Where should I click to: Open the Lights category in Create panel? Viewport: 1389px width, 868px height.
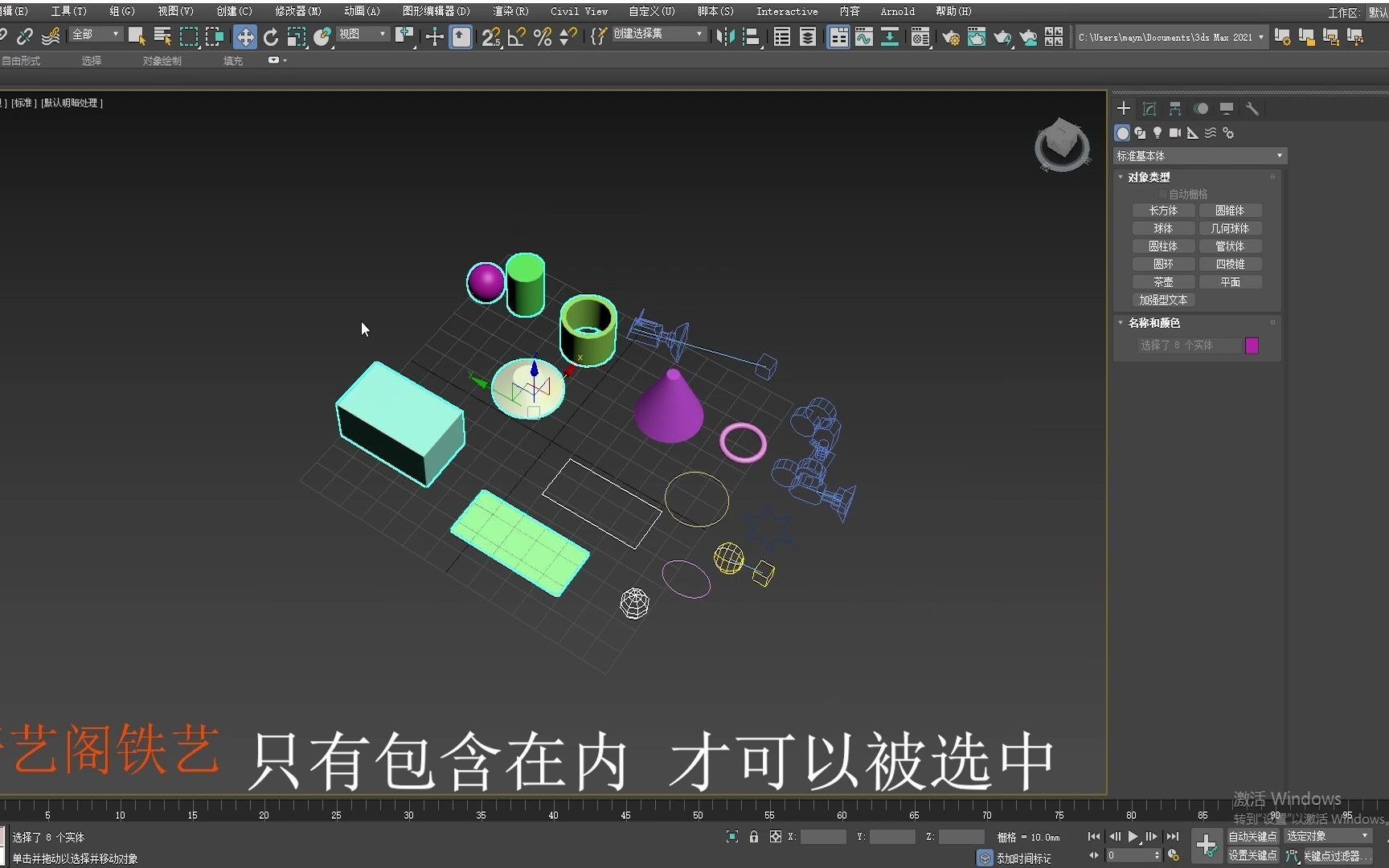(x=1157, y=133)
